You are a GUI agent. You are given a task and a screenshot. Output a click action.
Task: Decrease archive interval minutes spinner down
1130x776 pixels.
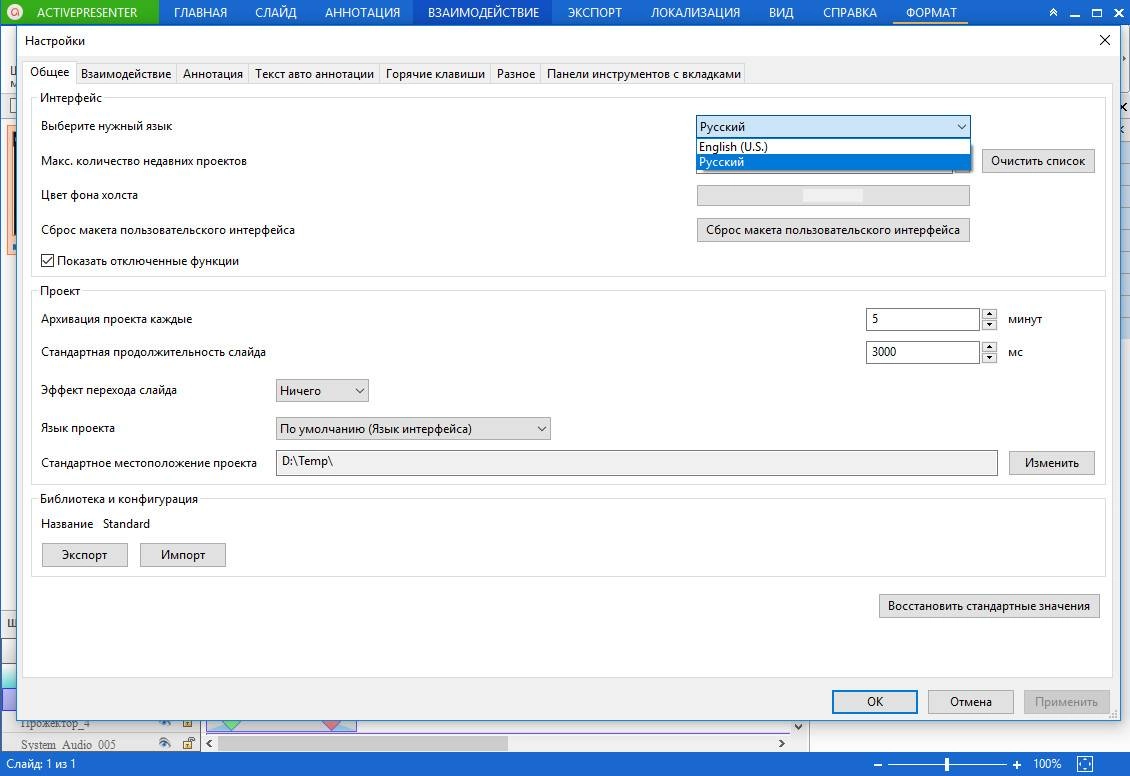(x=989, y=325)
